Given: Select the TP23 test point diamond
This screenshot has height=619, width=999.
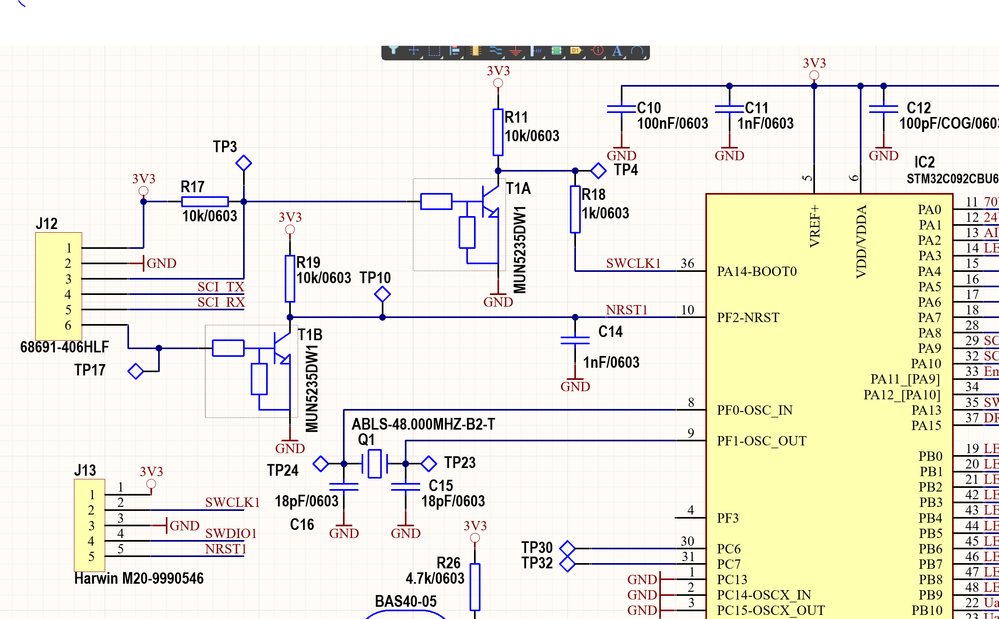Looking at the screenshot, I should point(429,464).
